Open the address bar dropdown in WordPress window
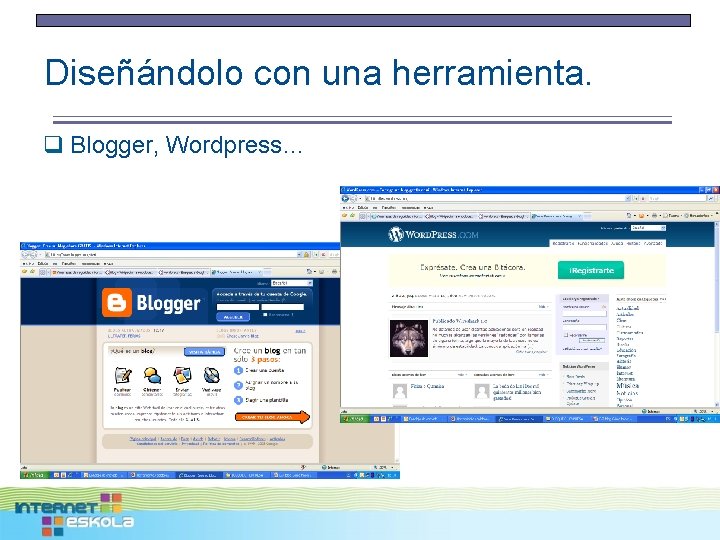 (x=627, y=198)
